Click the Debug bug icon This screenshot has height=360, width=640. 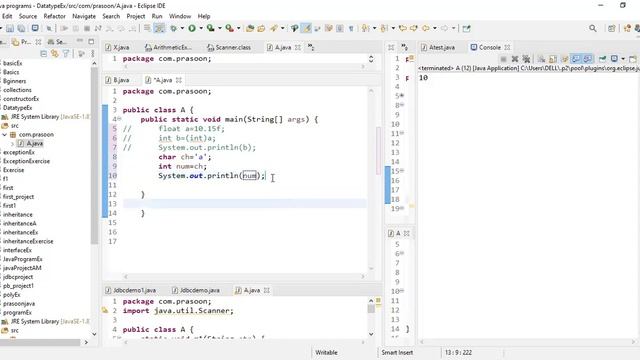173,28
